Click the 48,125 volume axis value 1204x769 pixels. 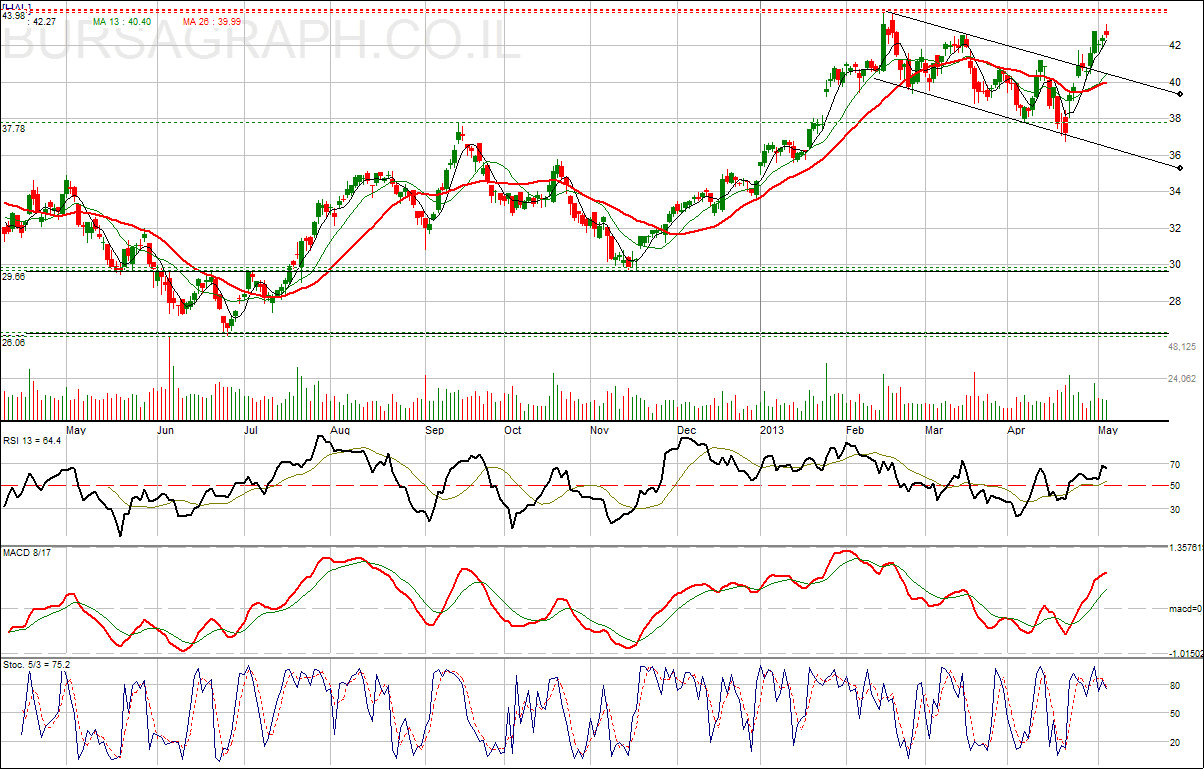(1183, 347)
